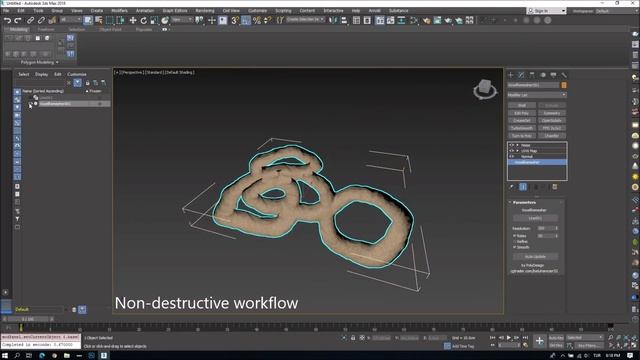The width and height of the screenshot is (640, 360).
Task: Toggle the Percent Snap icon
Action: [257, 20]
